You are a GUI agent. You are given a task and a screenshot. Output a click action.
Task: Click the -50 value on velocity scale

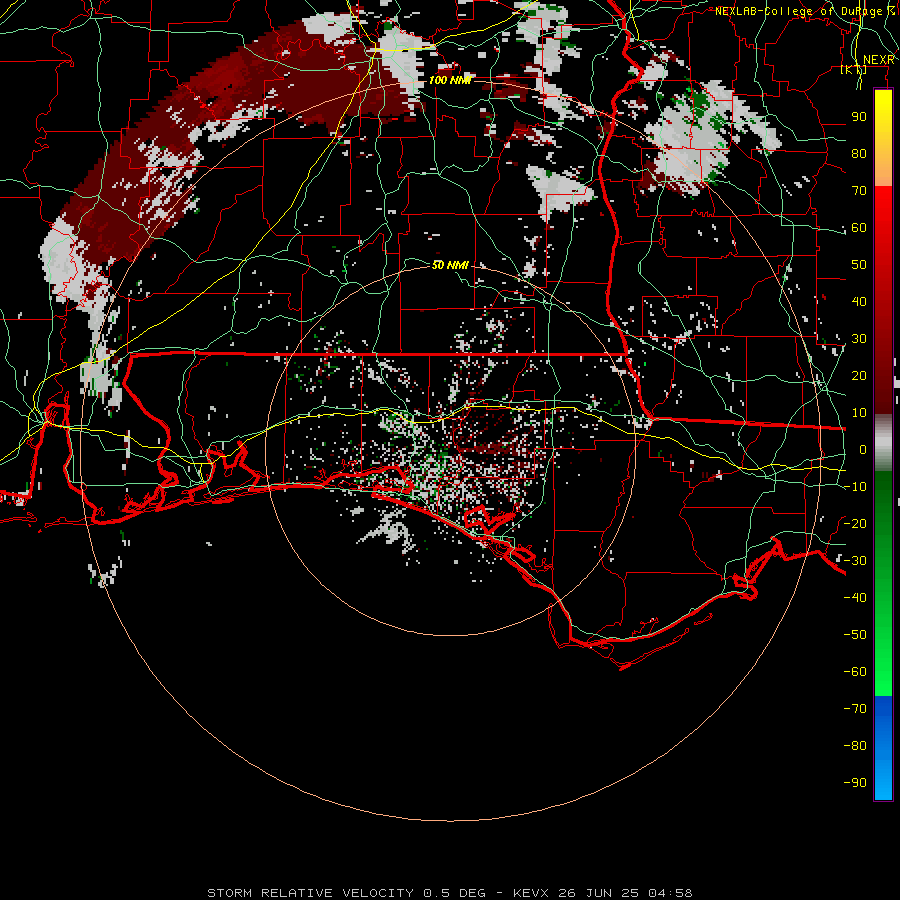click(855, 635)
